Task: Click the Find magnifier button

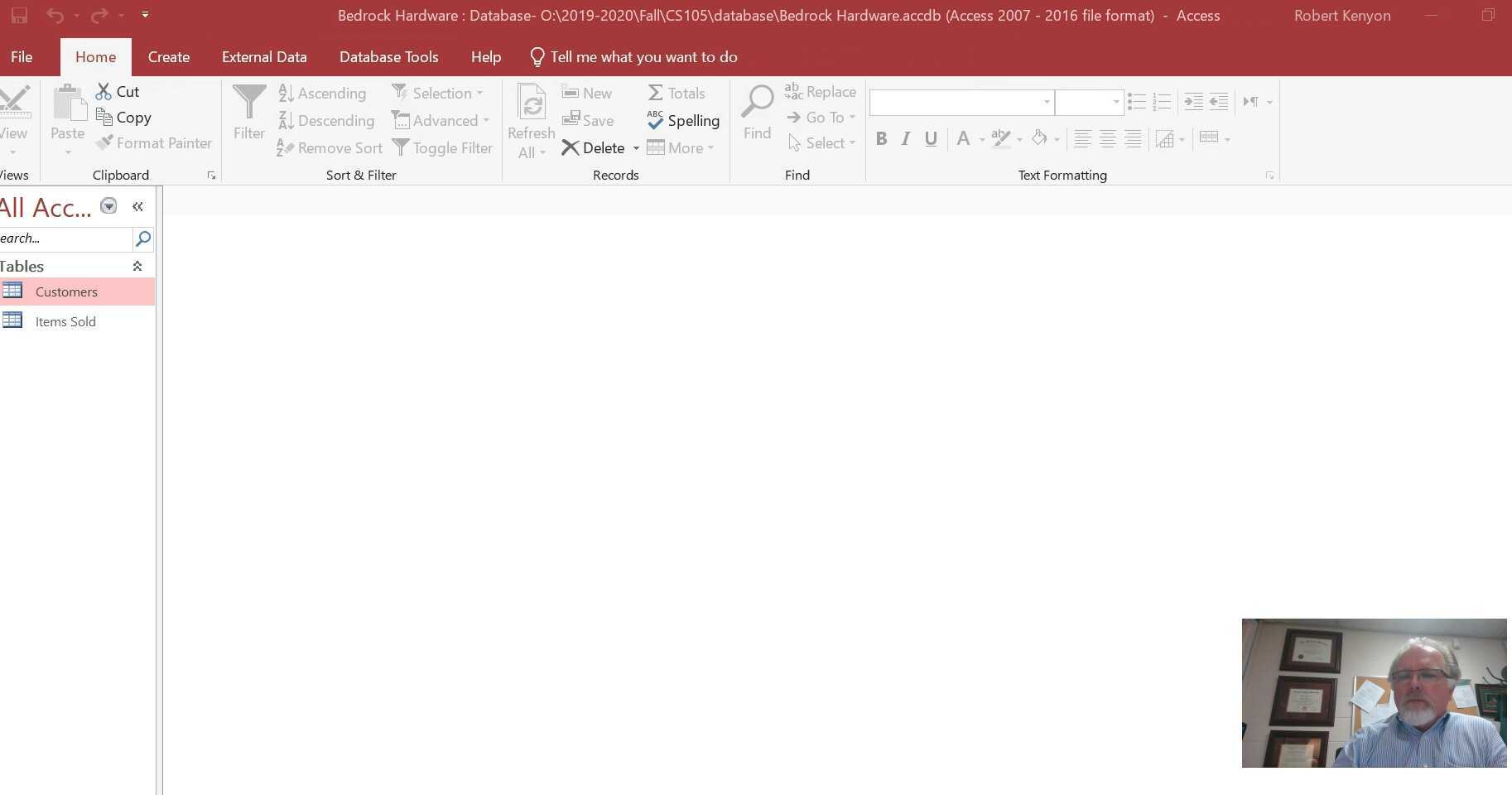Action: click(757, 113)
